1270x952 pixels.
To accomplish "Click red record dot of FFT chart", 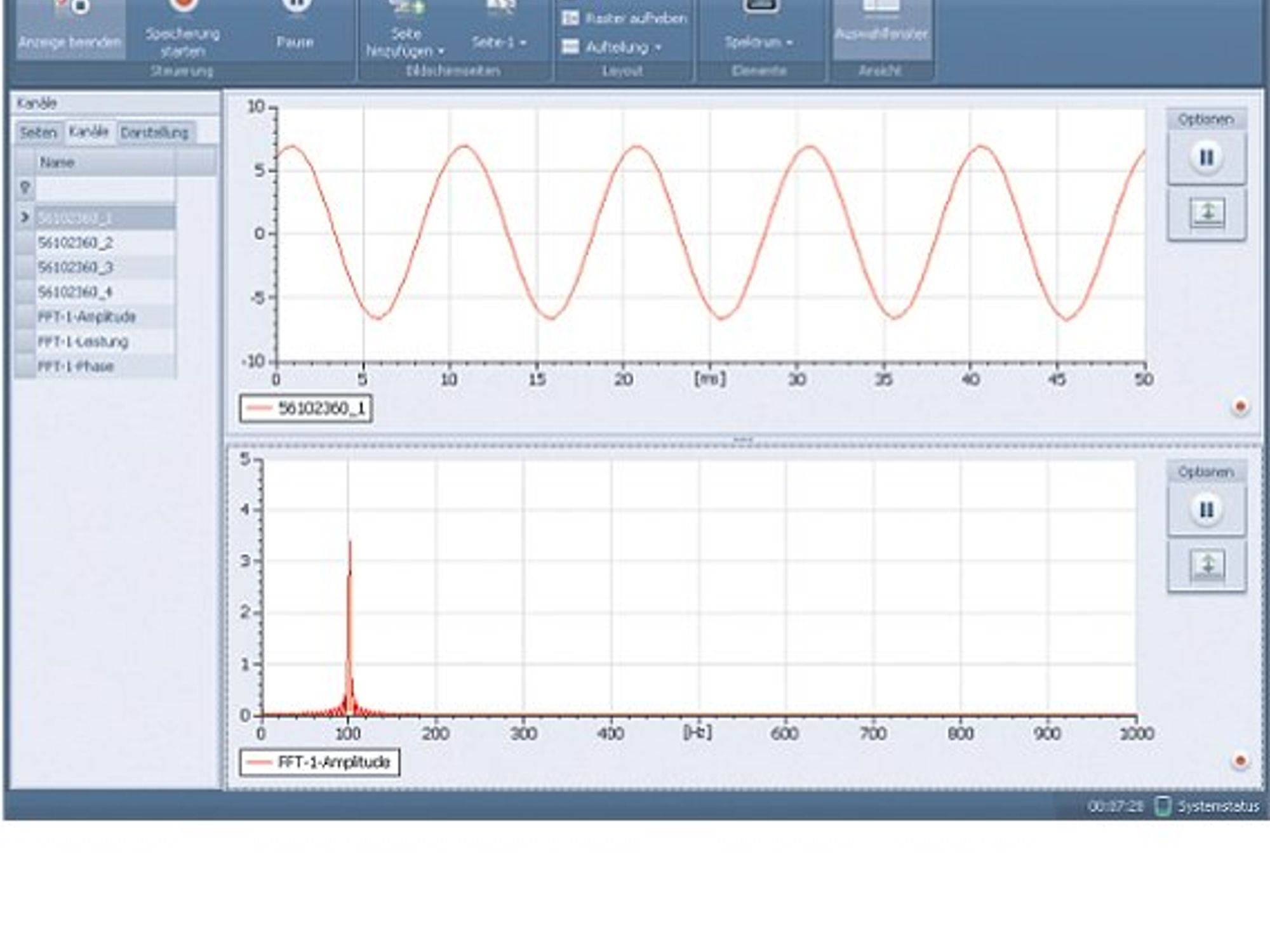I will click(x=1240, y=760).
